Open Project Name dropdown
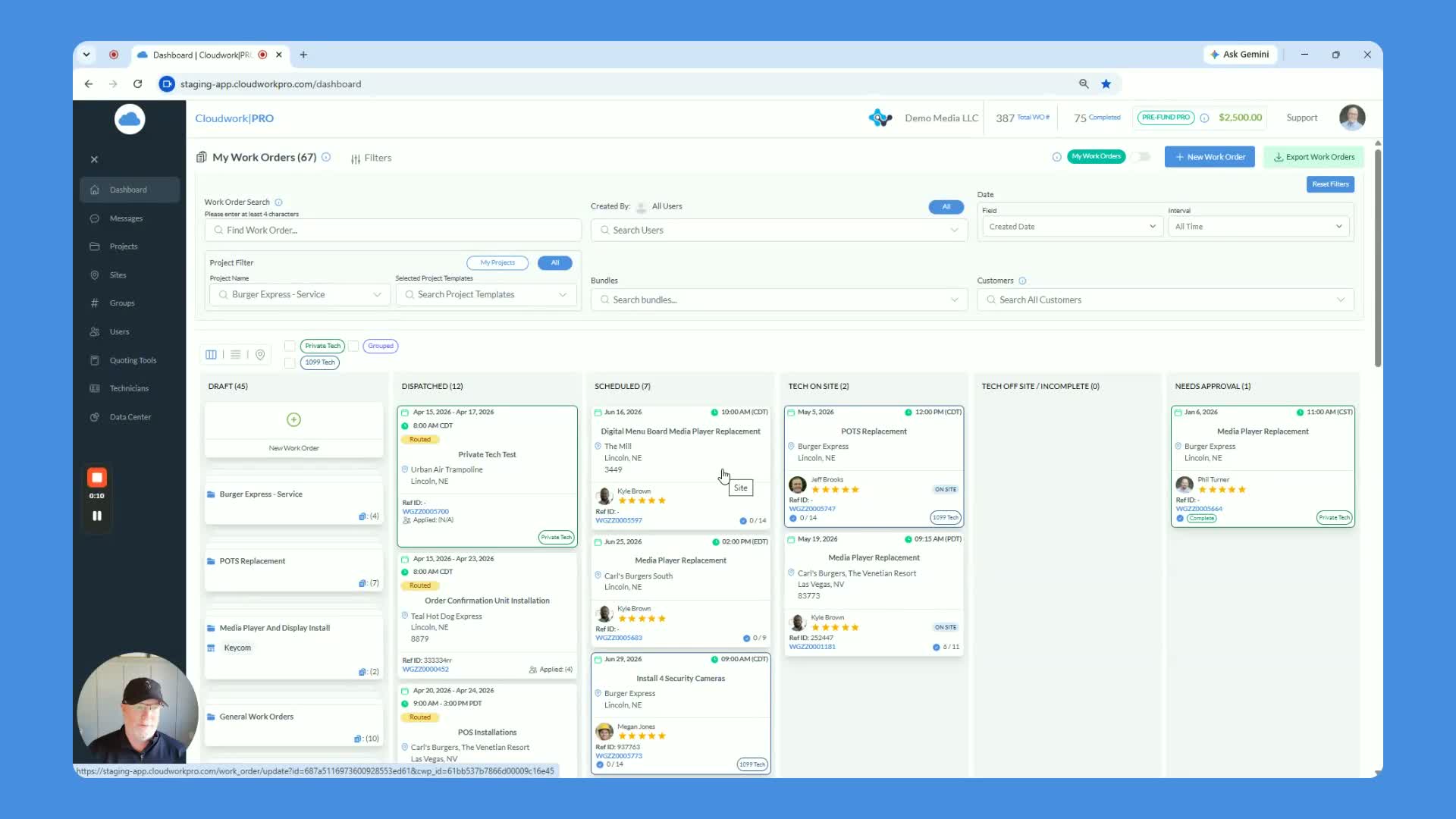Screen dimensions: 1456x819 300,294
